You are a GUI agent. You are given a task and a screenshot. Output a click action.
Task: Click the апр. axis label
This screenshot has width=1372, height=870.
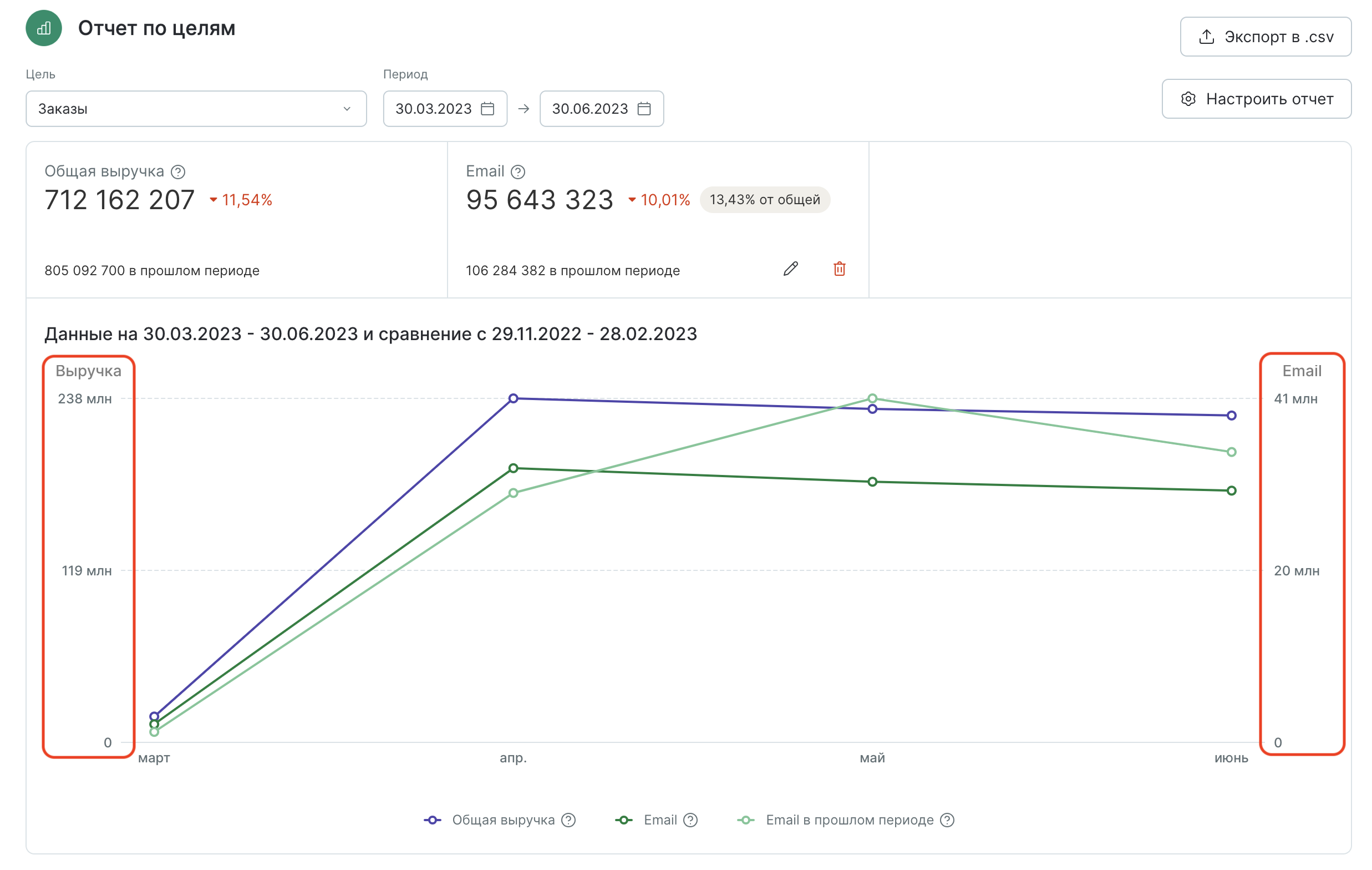pyautogui.click(x=514, y=758)
